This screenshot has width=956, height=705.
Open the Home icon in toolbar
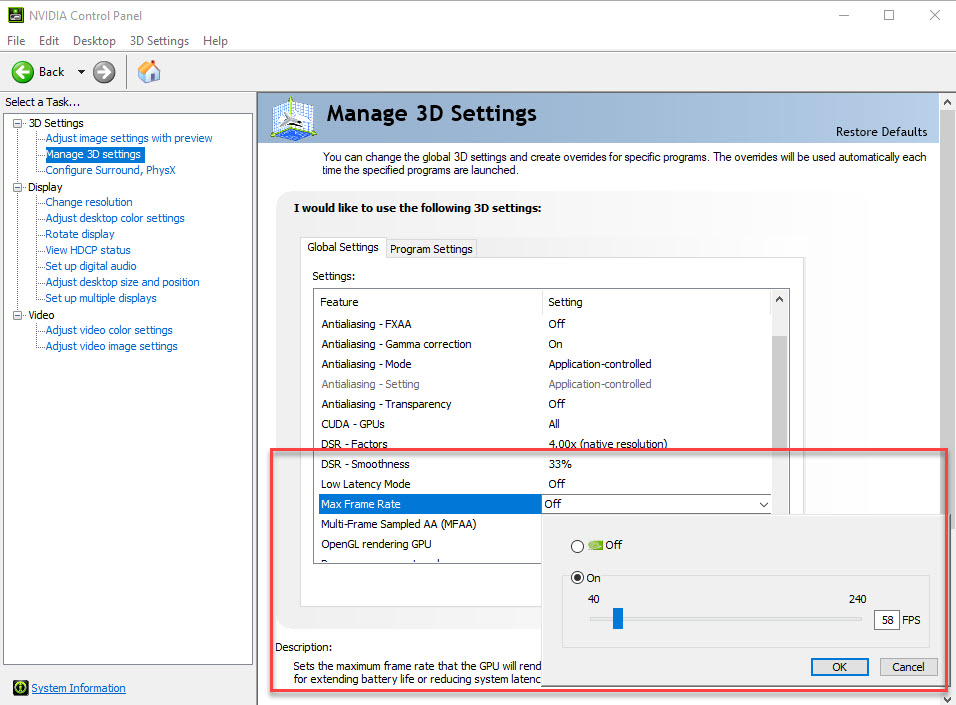pyautogui.click(x=149, y=72)
